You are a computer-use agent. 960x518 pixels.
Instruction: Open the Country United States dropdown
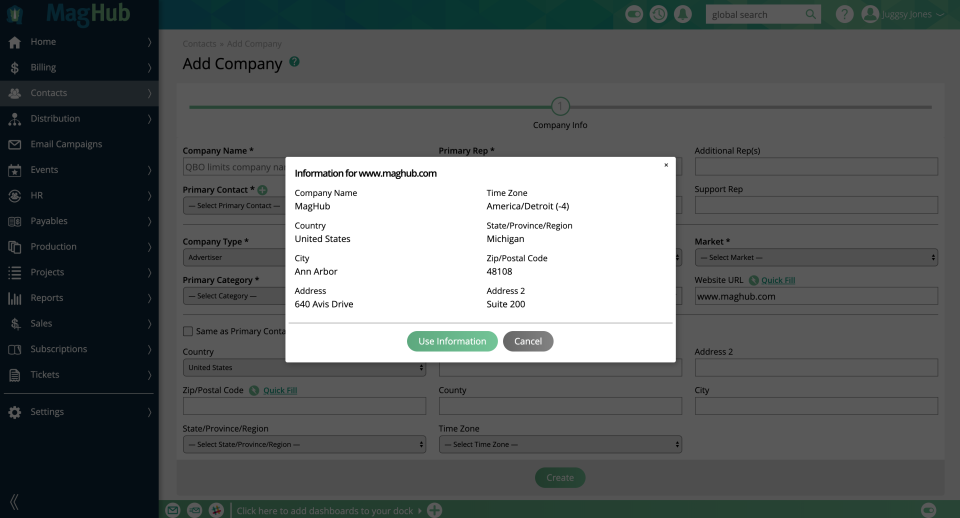[x=304, y=367]
